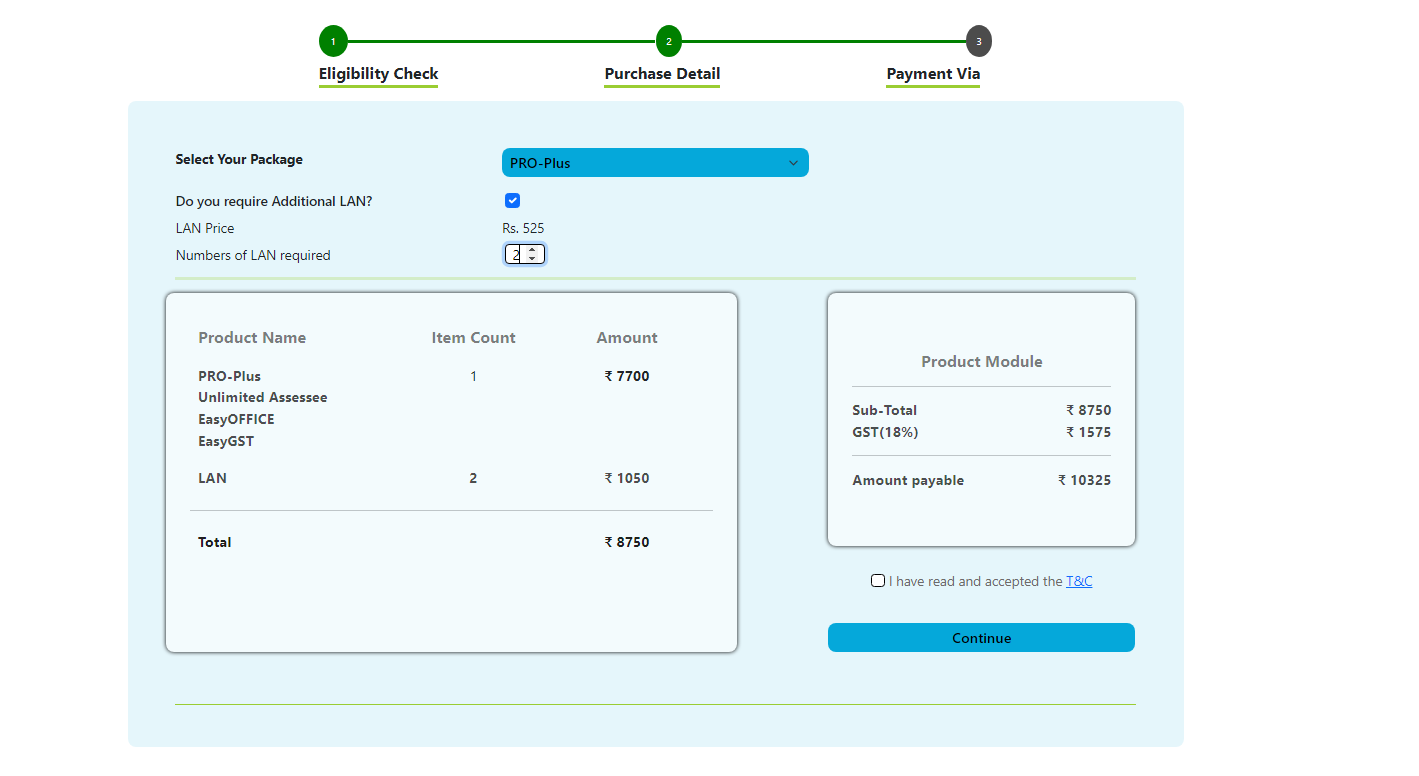Click the step 2 green circle
Image resolution: width=1419 pixels, height=776 pixels.
click(x=668, y=42)
